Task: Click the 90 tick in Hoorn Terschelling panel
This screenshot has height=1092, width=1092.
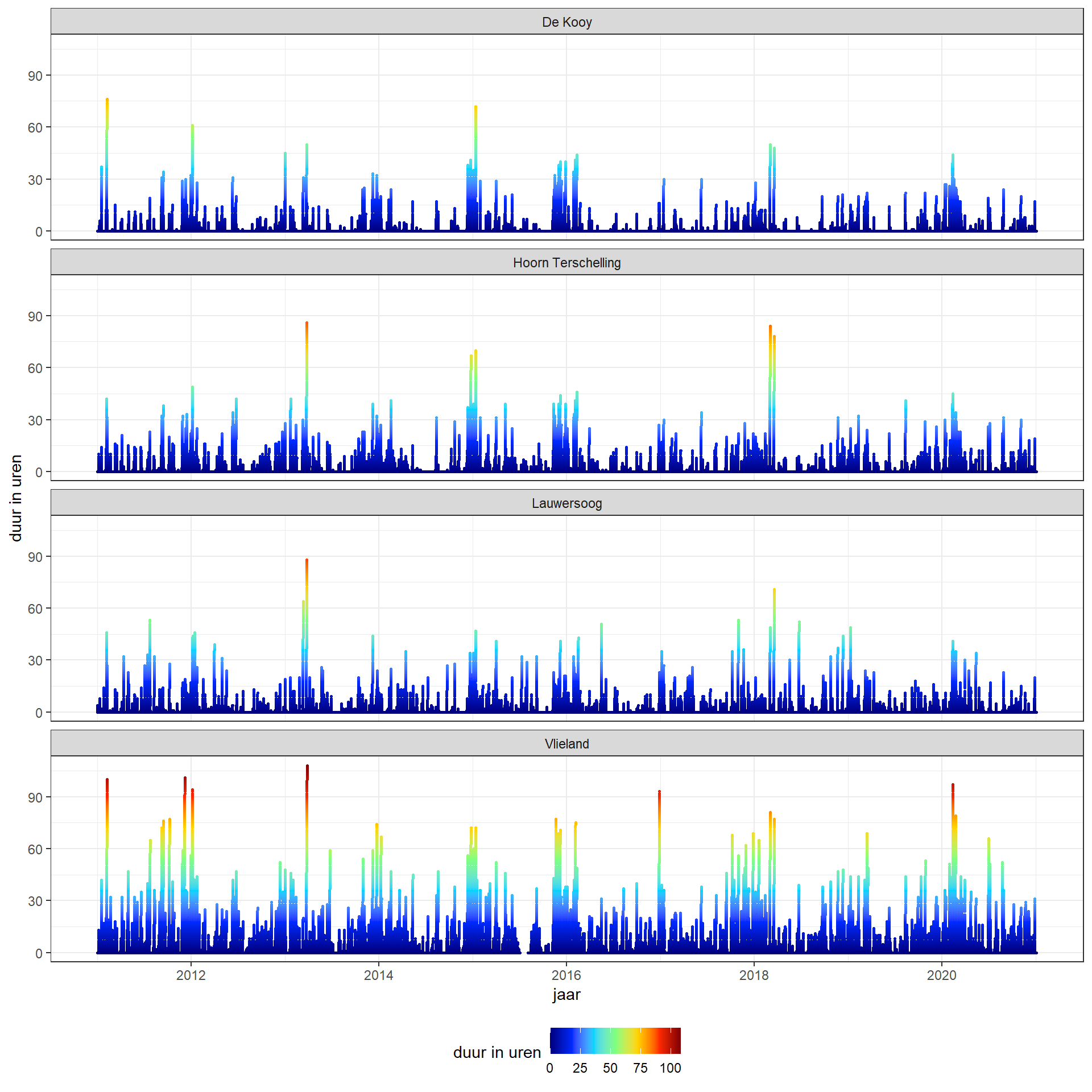Action: [x=35, y=316]
